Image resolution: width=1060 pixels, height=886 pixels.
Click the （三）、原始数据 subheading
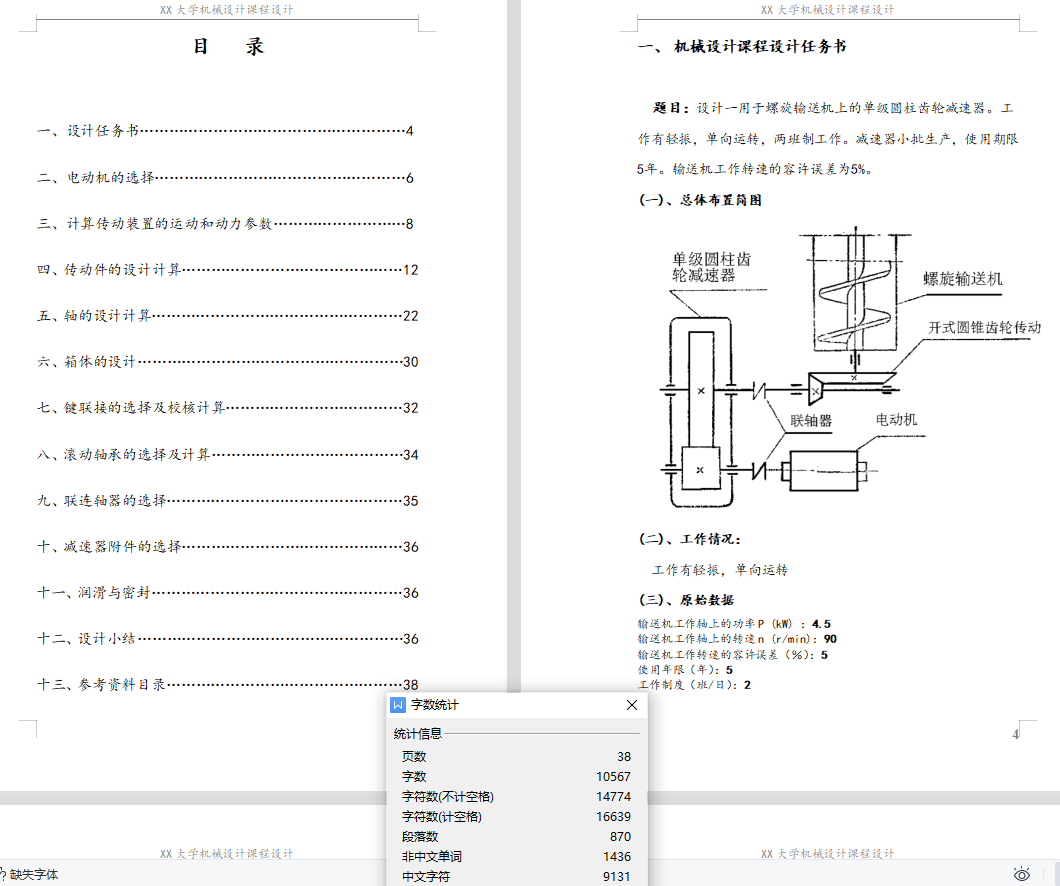coord(686,600)
